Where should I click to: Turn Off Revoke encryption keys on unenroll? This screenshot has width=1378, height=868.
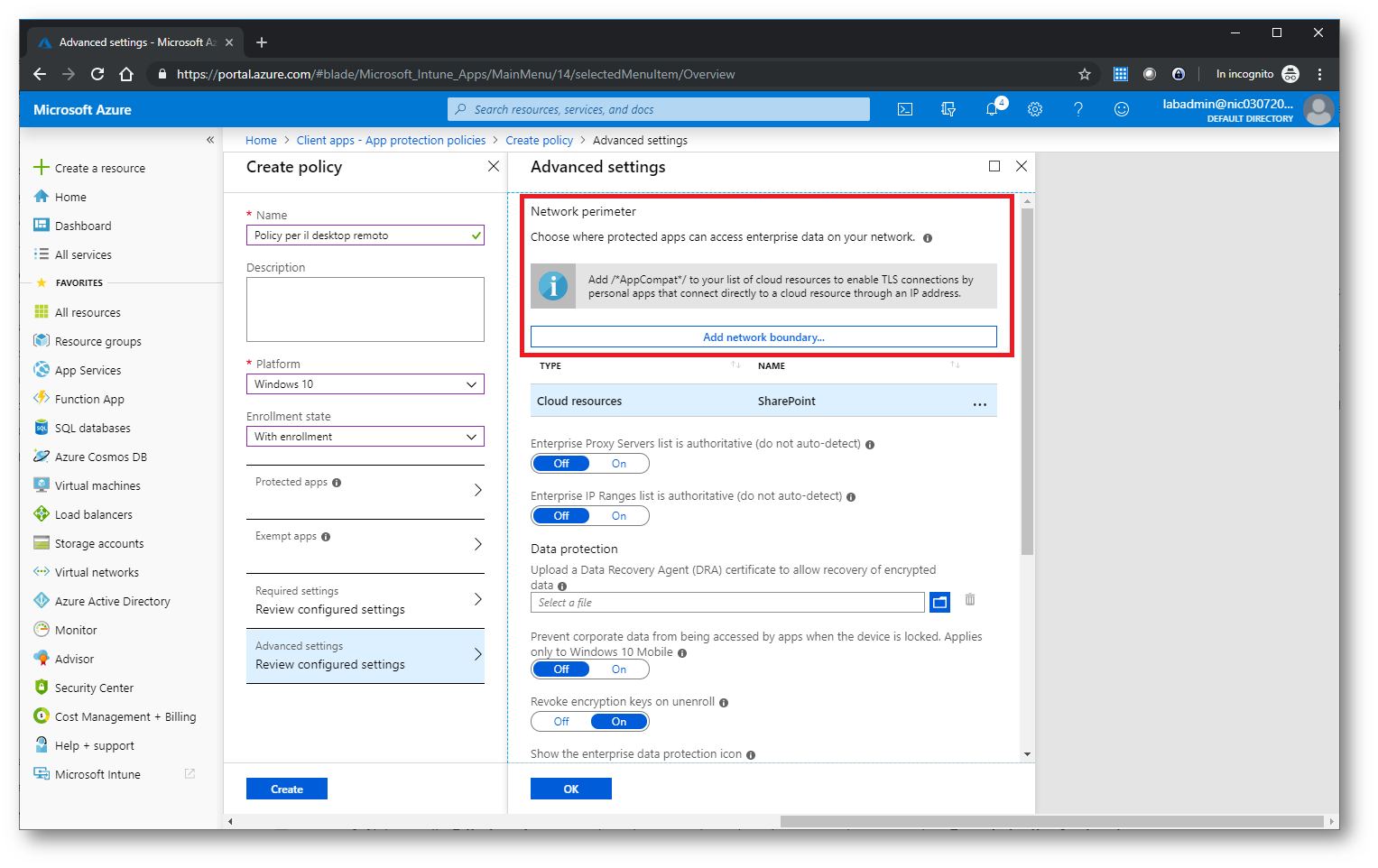point(561,722)
